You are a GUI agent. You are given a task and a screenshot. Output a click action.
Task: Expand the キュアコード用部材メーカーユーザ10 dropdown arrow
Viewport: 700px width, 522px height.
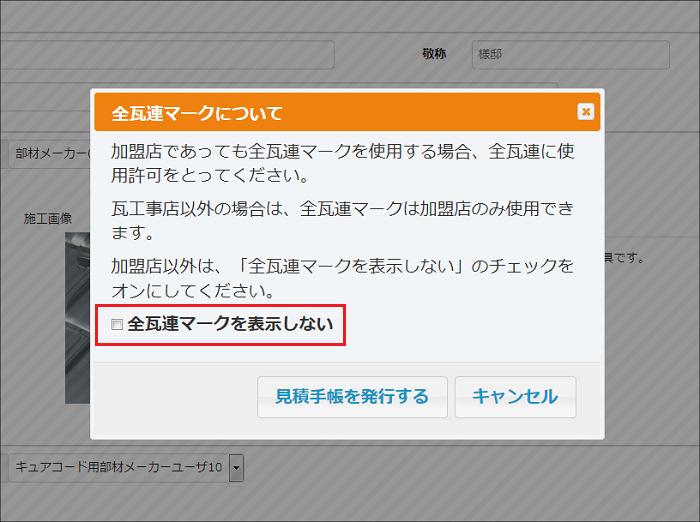tap(236, 467)
